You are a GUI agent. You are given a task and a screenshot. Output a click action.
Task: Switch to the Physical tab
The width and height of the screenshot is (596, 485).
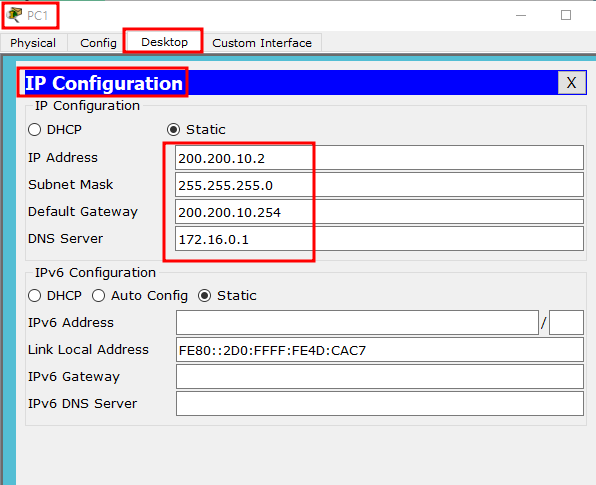click(x=33, y=43)
